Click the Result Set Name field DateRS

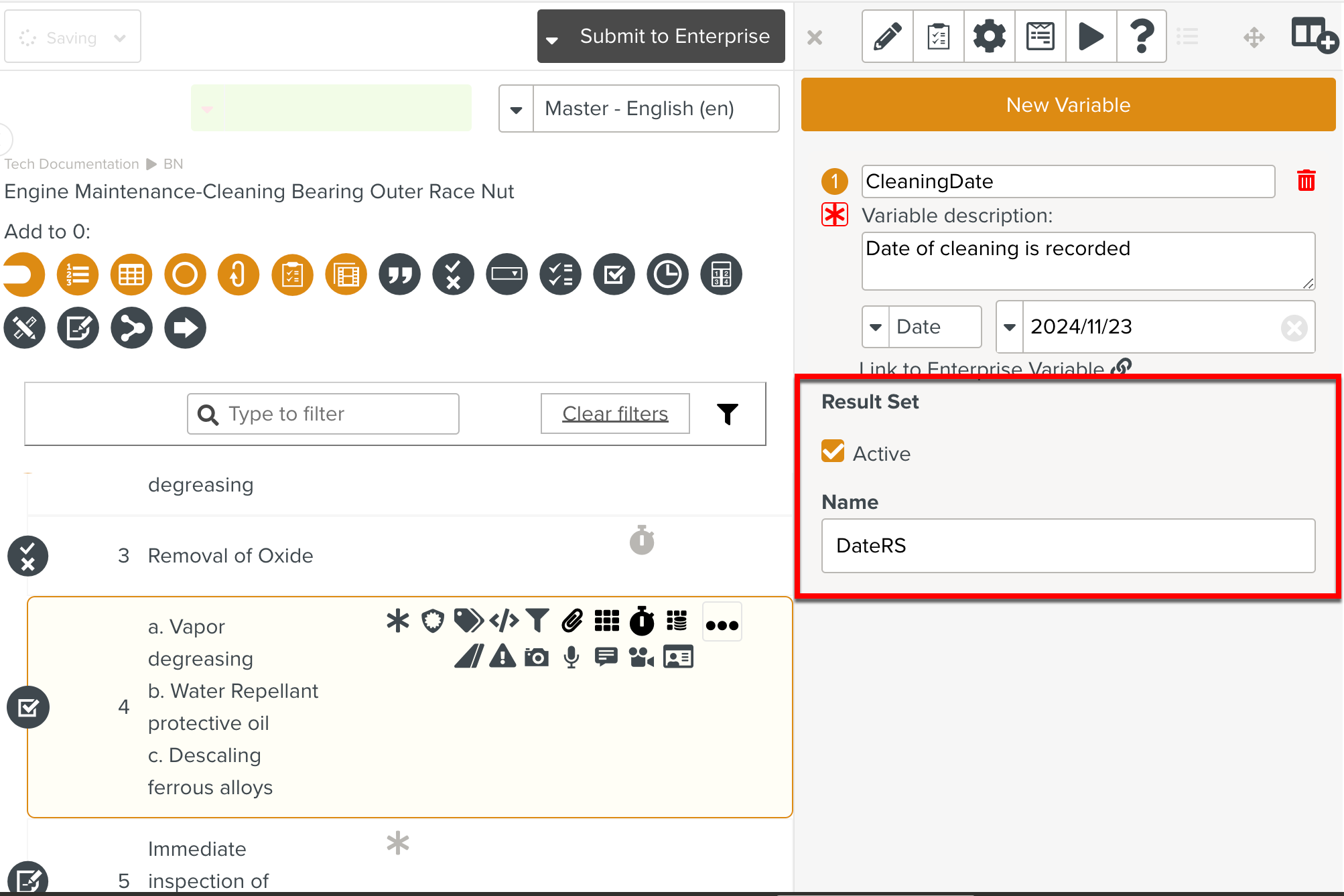tap(1068, 546)
